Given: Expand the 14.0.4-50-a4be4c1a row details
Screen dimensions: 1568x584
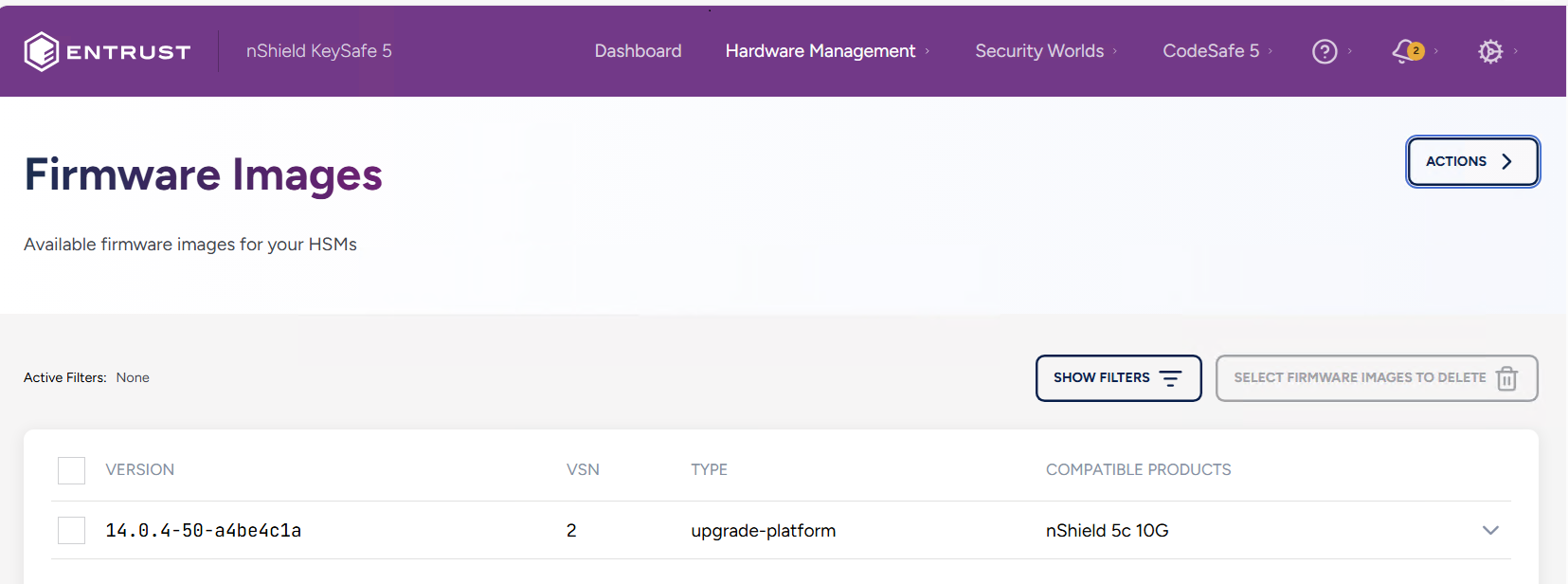Looking at the screenshot, I should [x=1490, y=530].
